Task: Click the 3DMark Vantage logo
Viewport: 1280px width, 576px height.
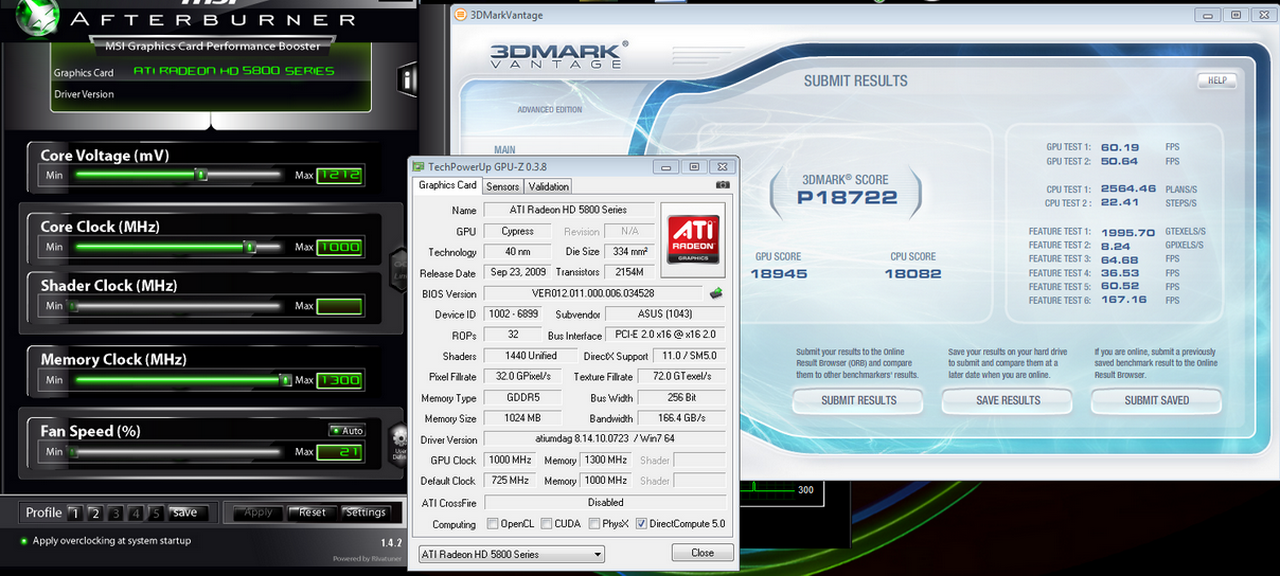Action: pyautogui.click(x=559, y=54)
